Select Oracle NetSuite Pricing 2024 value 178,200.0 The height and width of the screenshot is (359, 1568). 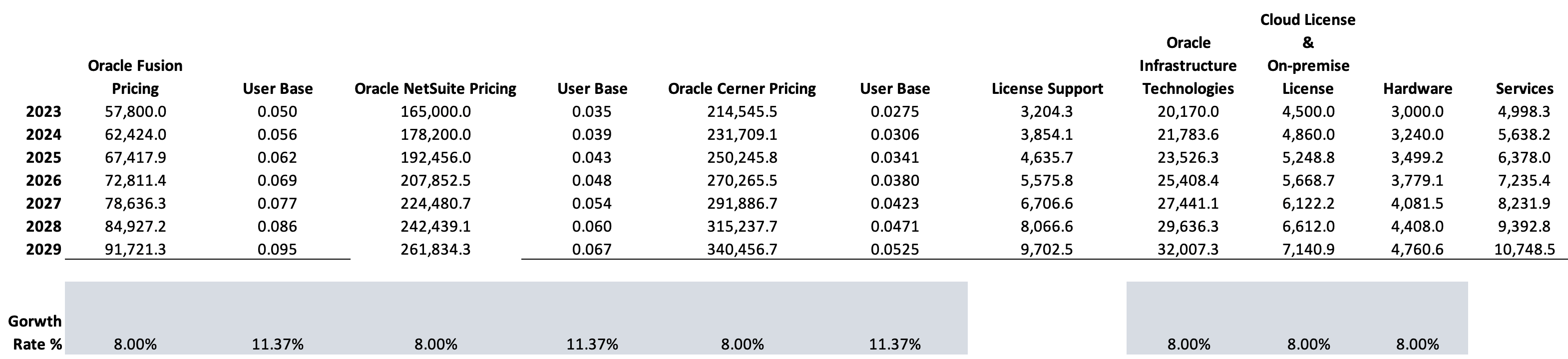pyautogui.click(x=435, y=135)
